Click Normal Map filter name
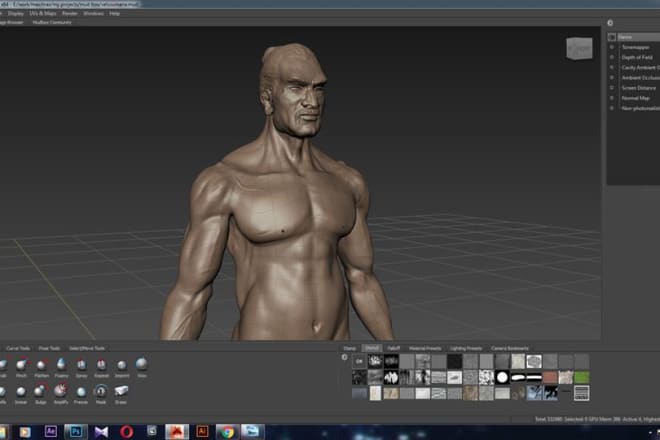Image resolution: width=660 pixels, height=440 pixels. point(636,98)
